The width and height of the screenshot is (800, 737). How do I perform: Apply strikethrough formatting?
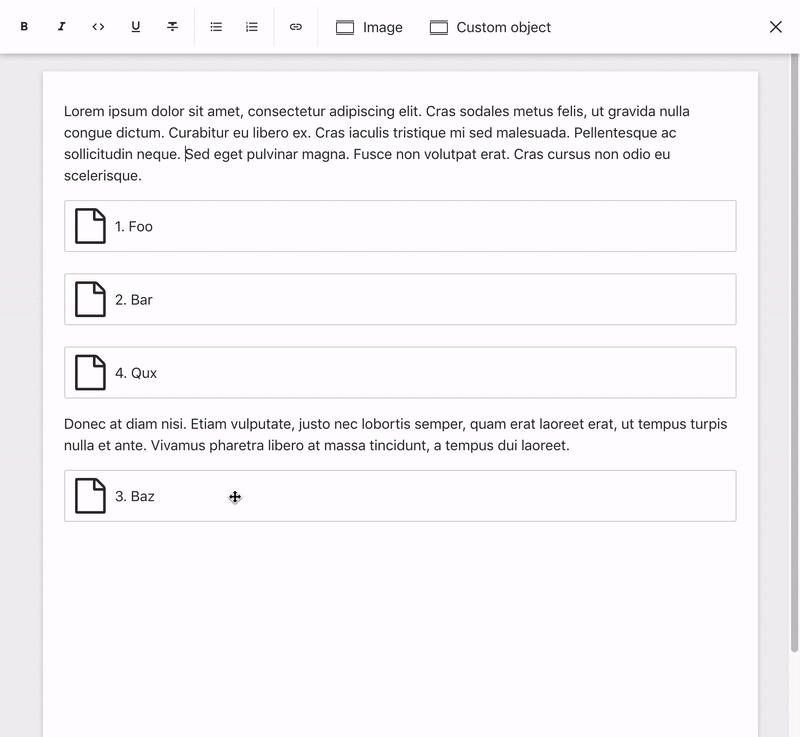[172, 27]
